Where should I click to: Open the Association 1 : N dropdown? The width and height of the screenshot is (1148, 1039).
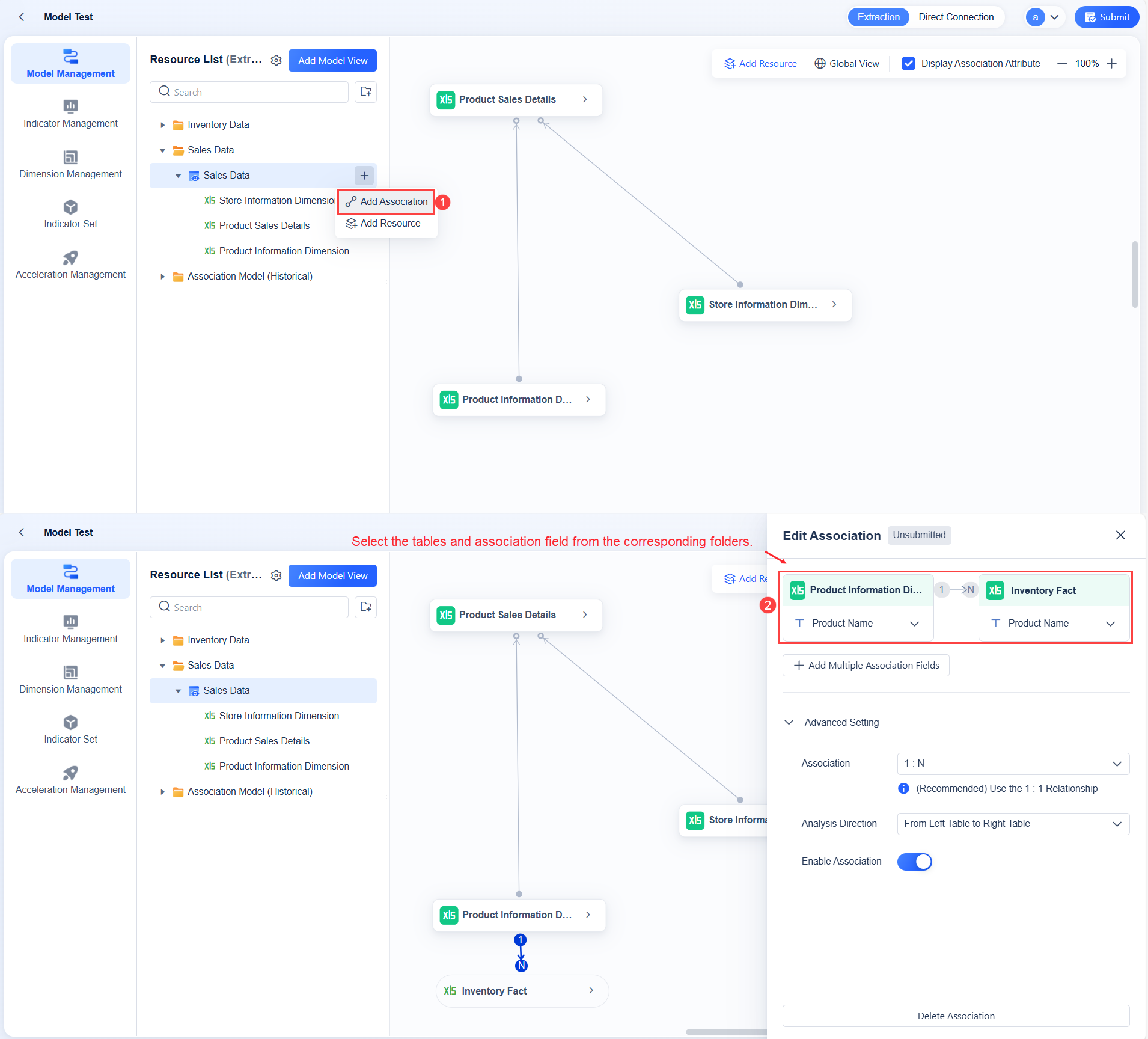point(1013,764)
